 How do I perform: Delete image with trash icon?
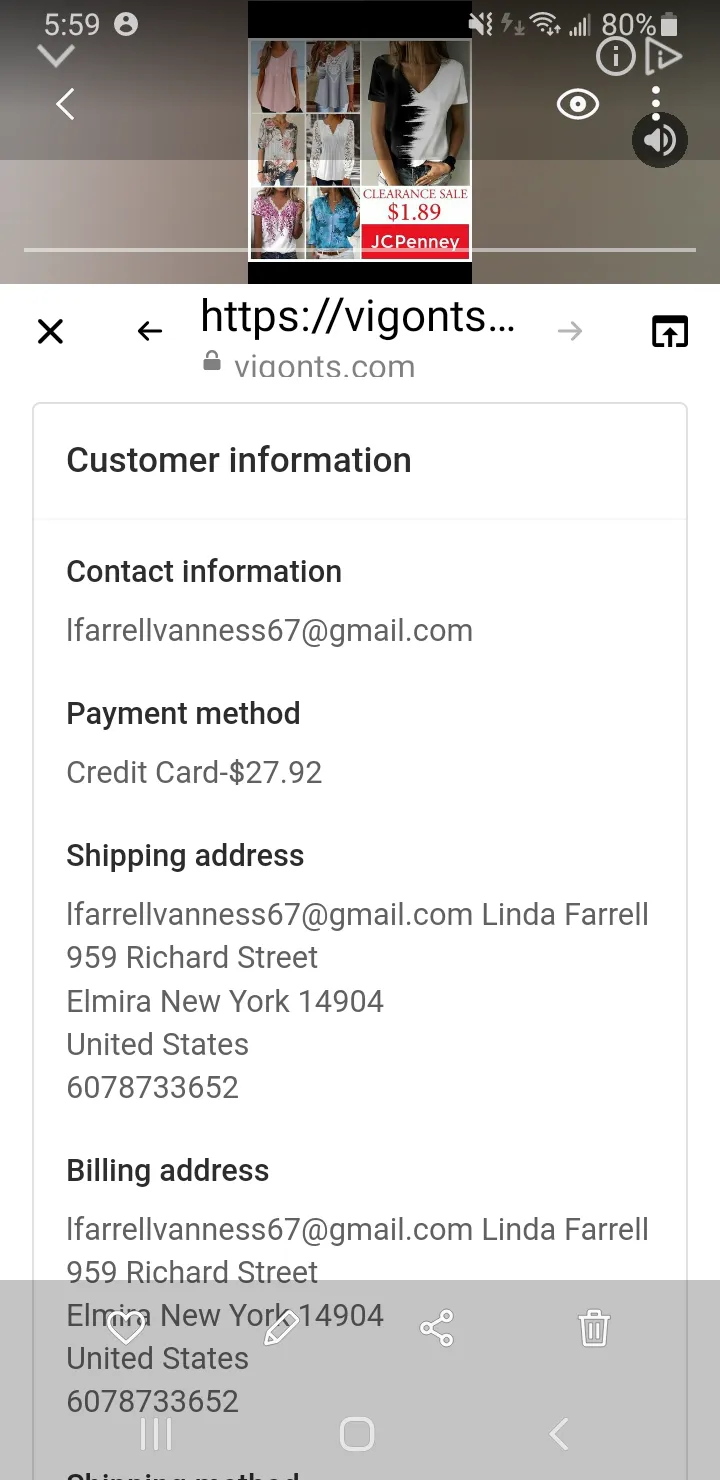point(593,1328)
